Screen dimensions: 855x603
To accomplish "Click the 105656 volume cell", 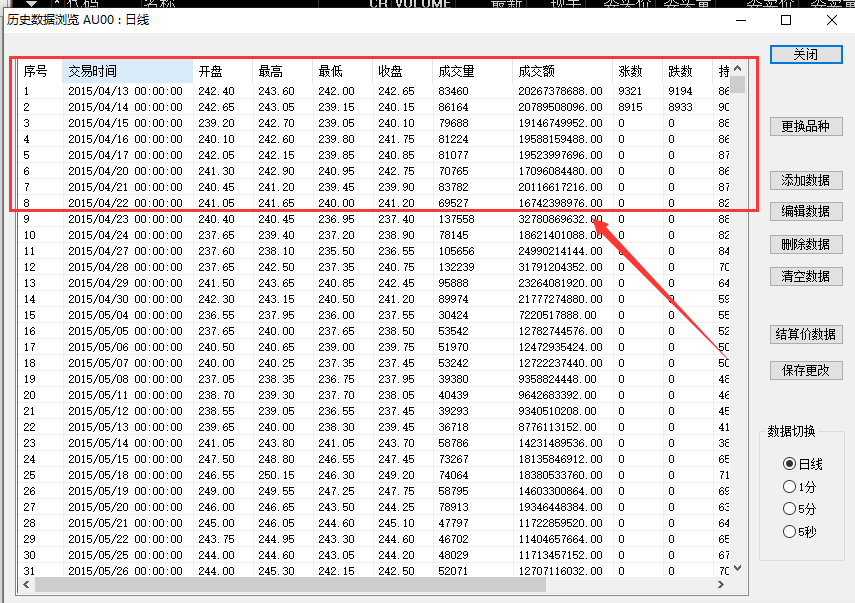I will pyautogui.click(x=456, y=251).
